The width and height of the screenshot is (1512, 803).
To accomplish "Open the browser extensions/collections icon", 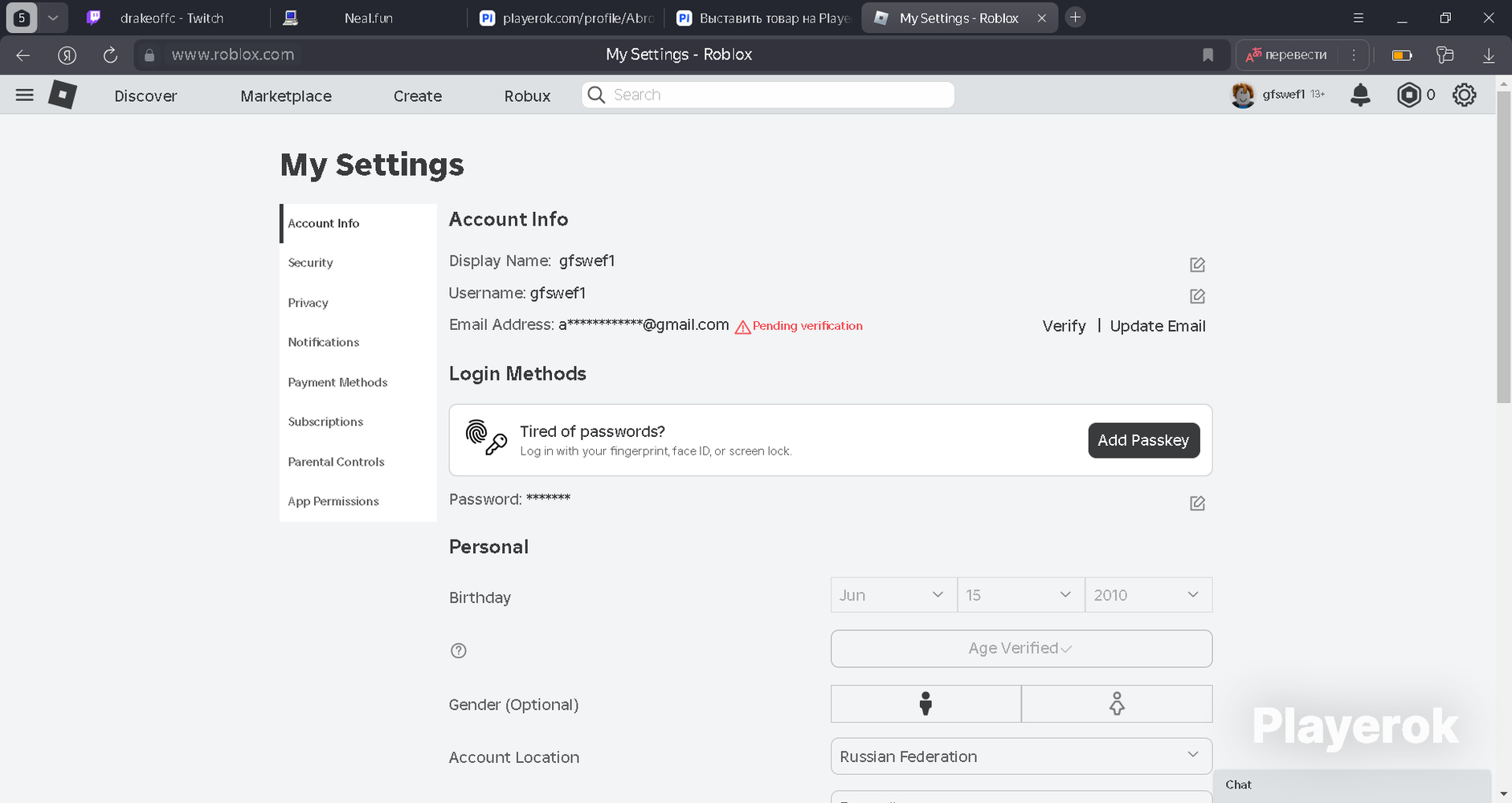I will click(x=1445, y=55).
